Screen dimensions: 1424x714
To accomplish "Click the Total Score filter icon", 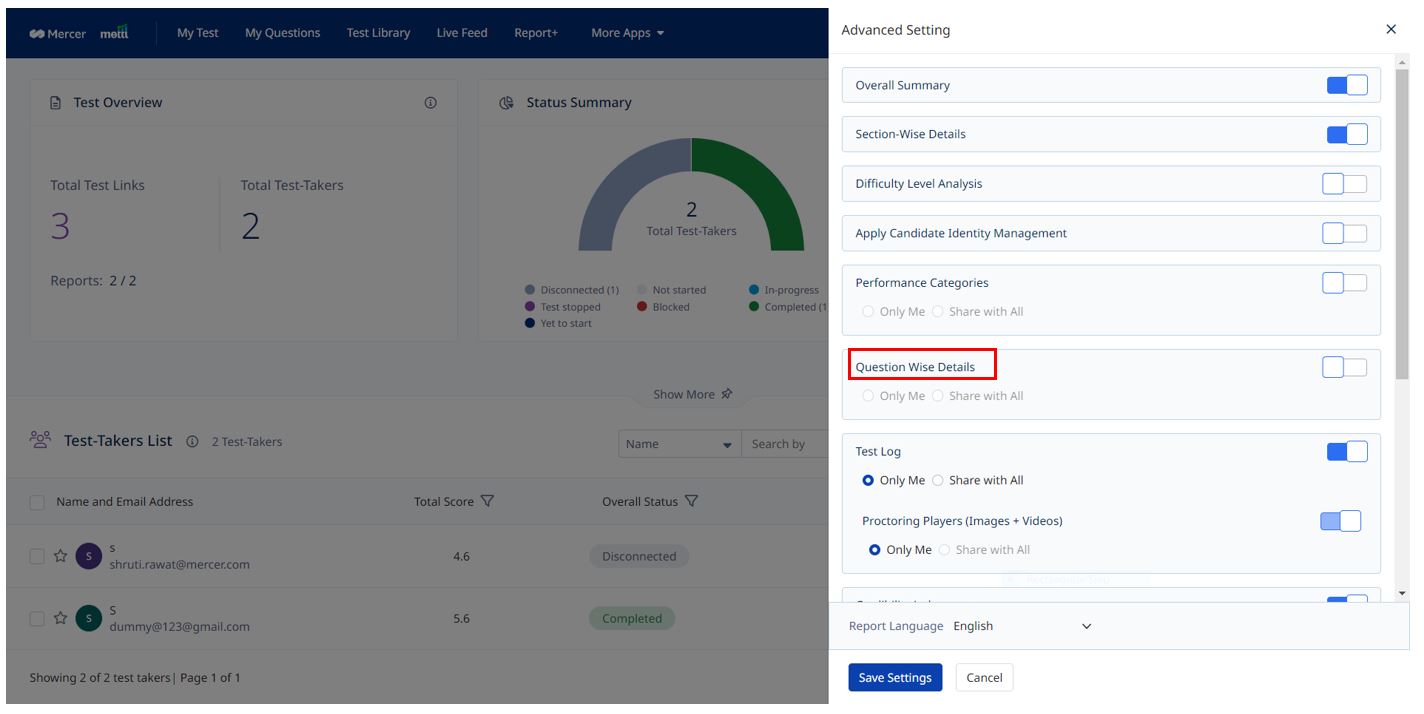I will [x=487, y=501].
